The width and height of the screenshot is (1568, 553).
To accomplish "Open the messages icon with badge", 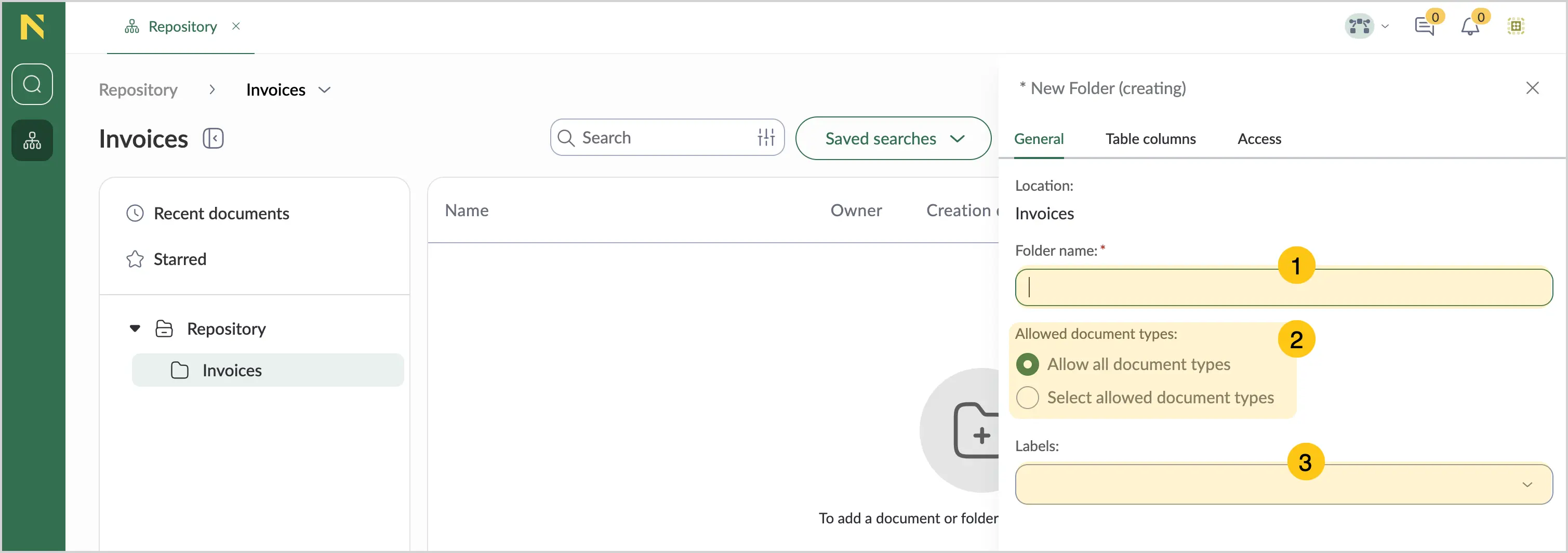I will (x=1425, y=25).
